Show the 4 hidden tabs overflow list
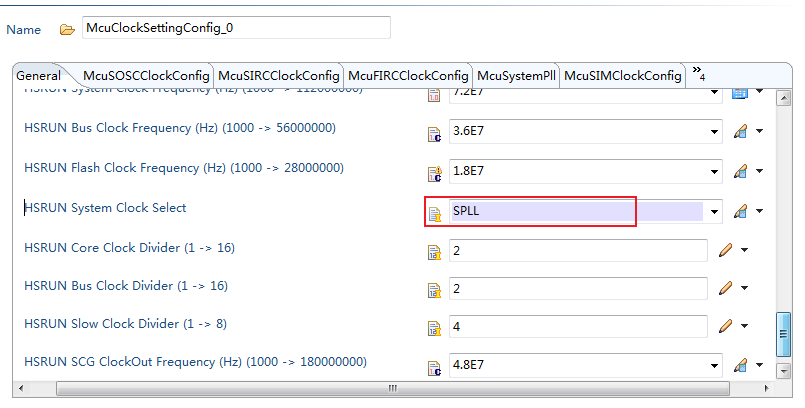Screen dimensions: 805x408 [698, 73]
